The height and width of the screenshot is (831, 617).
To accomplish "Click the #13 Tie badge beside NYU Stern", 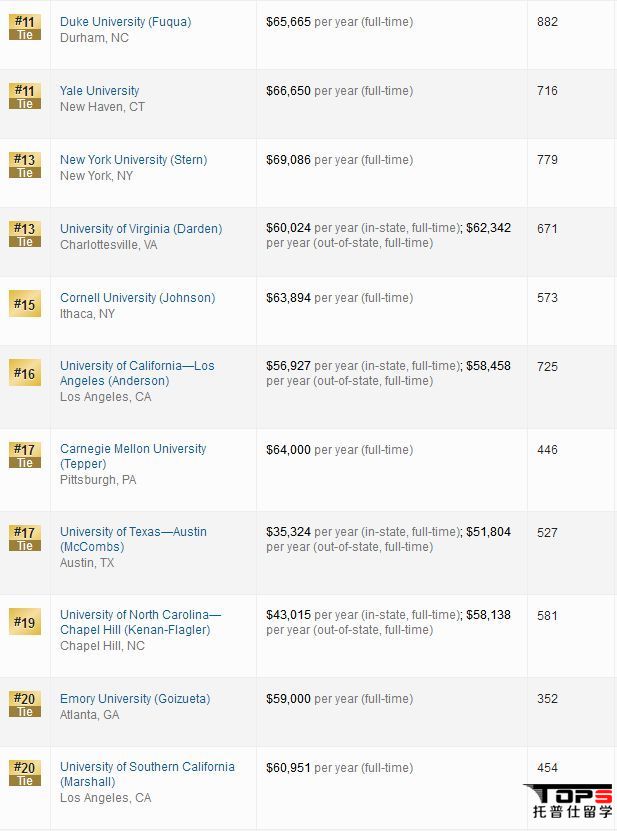I will pos(25,165).
